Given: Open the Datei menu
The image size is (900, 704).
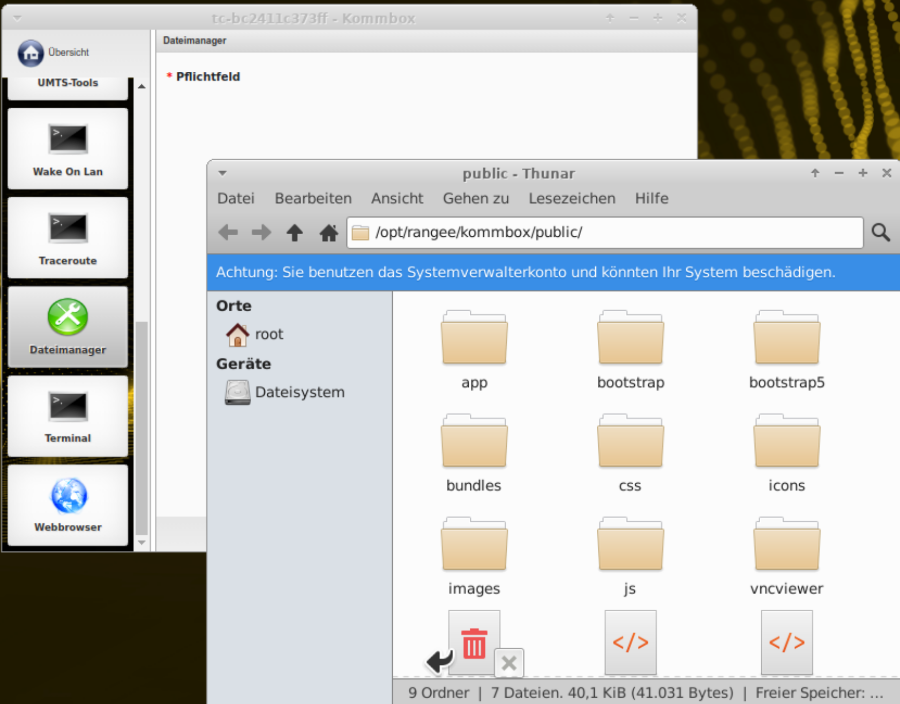Looking at the screenshot, I should coord(236,198).
